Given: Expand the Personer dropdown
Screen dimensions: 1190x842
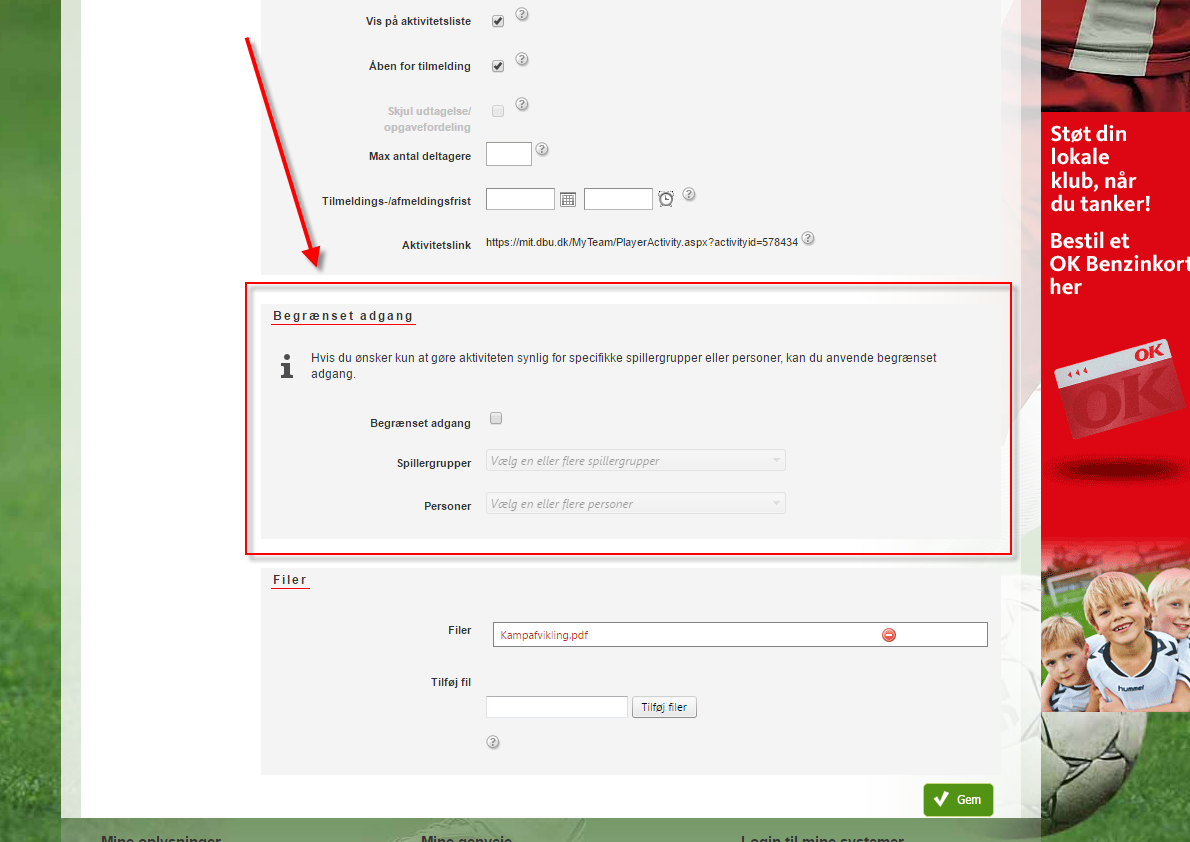Looking at the screenshot, I should coord(635,504).
